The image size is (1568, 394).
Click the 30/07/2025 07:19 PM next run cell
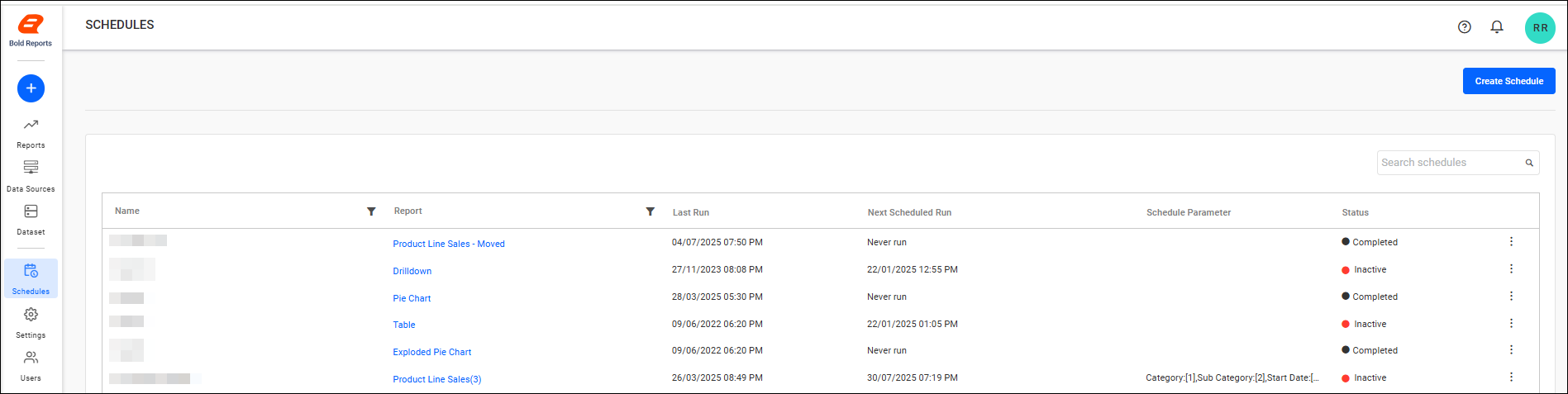[913, 377]
